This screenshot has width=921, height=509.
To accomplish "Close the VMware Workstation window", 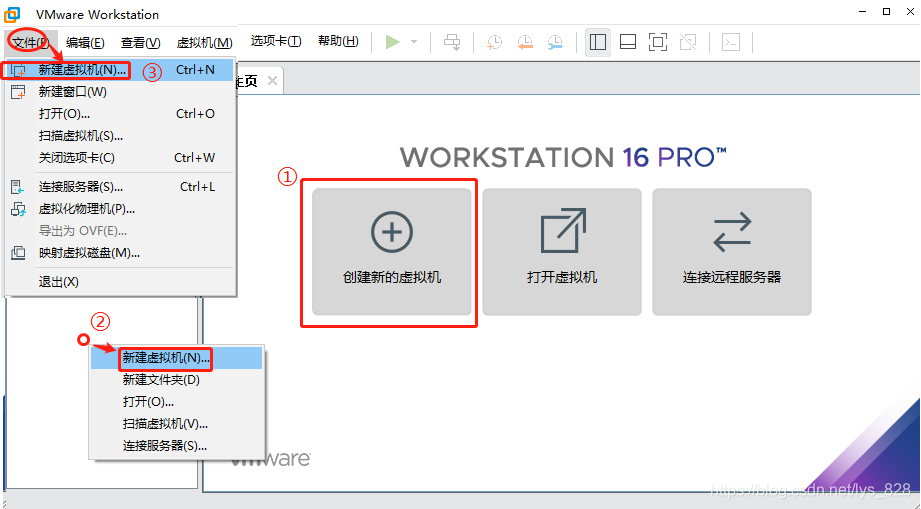I will (910, 12).
